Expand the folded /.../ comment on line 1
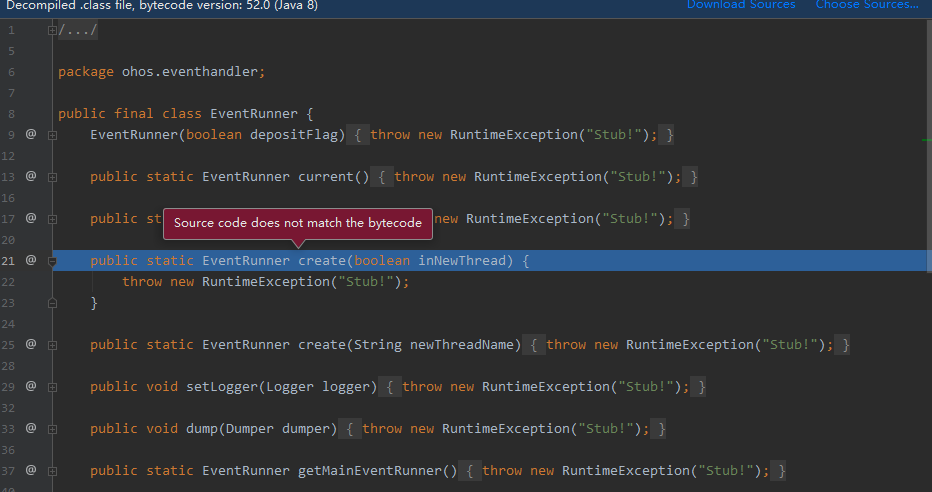The image size is (932, 492). tap(52, 30)
